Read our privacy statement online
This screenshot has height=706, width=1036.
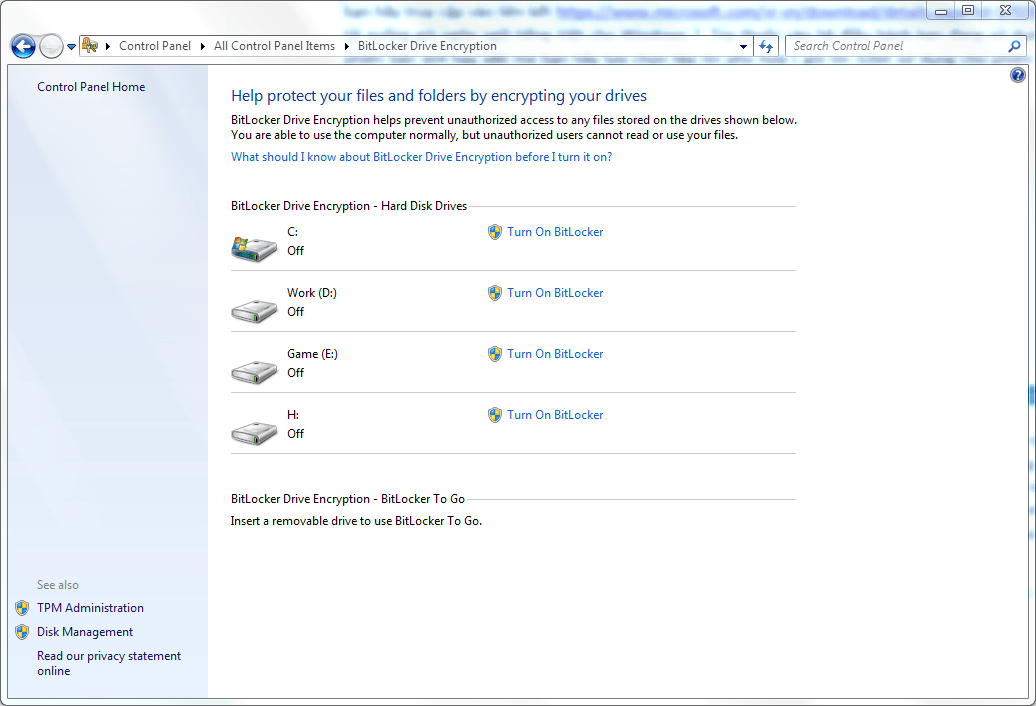coord(109,663)
